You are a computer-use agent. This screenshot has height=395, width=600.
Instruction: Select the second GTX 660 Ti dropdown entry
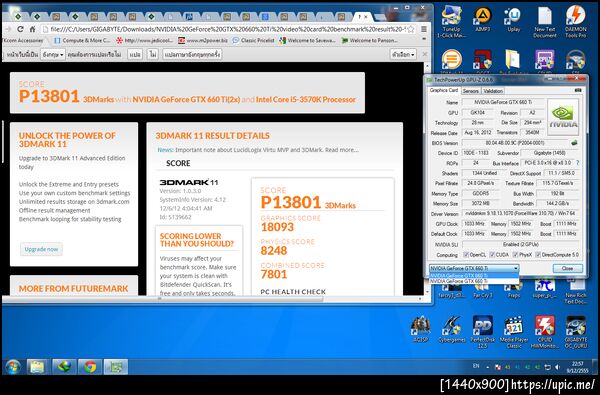[x=474, y=281]
